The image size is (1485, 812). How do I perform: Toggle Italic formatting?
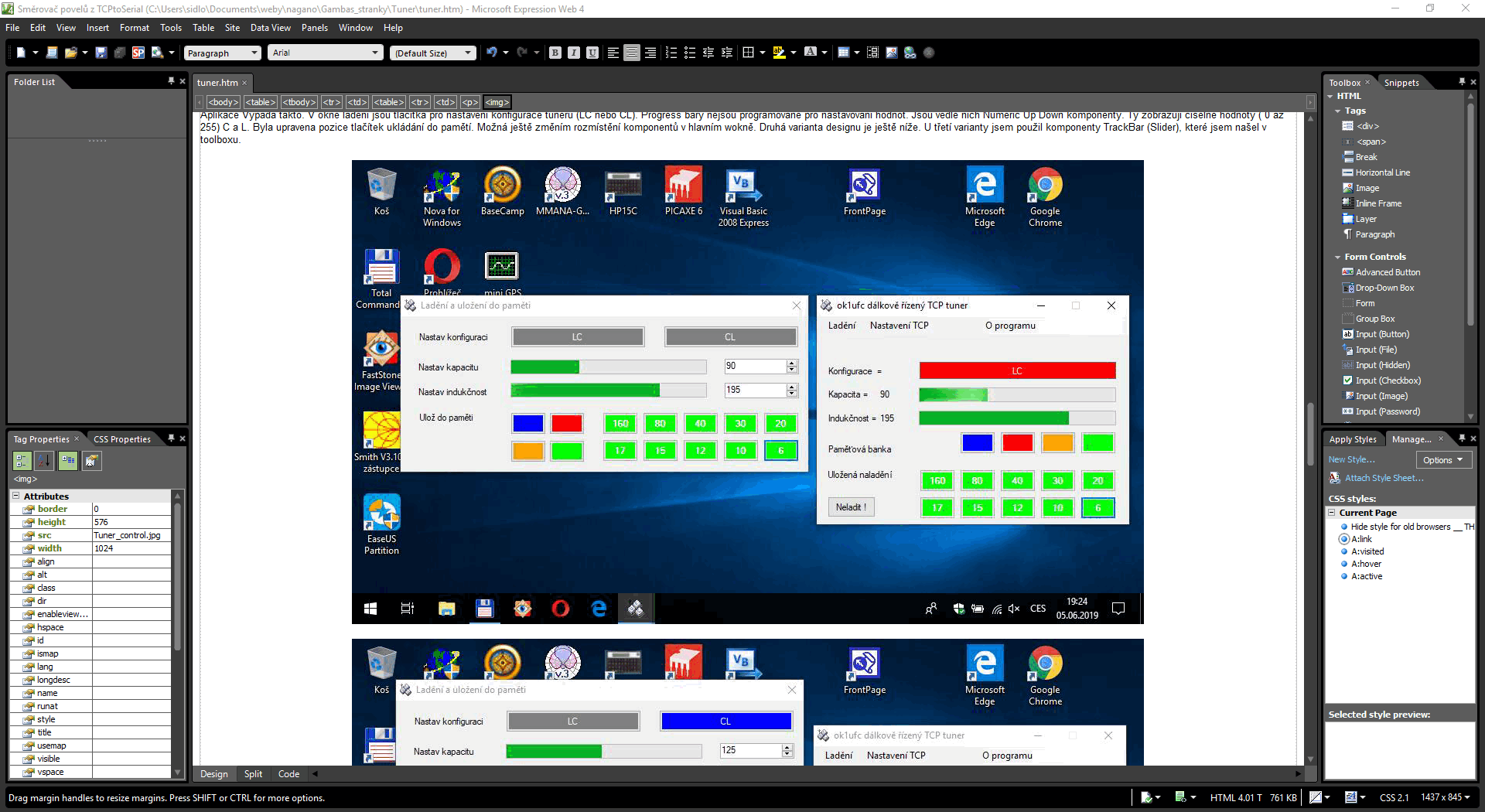573,53
